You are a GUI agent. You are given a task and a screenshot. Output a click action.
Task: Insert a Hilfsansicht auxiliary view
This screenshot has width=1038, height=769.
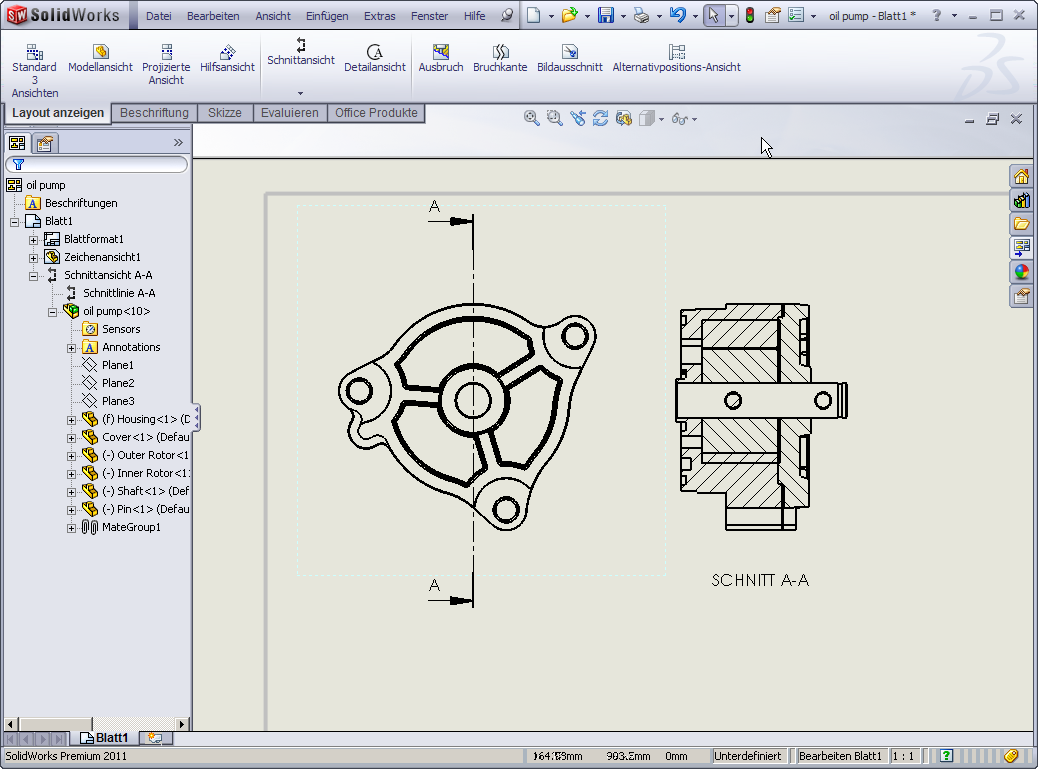click(227, 59)
